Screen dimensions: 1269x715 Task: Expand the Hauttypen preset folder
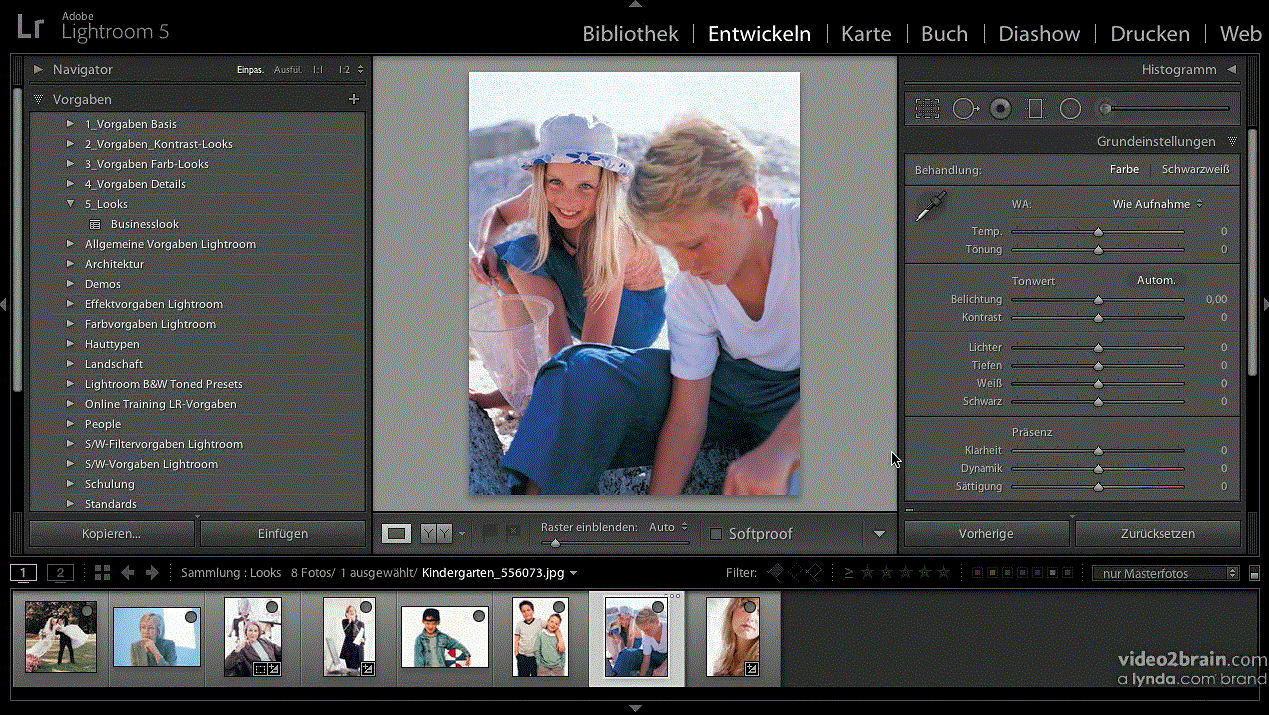pyautogui.click(x=70, y=344)
